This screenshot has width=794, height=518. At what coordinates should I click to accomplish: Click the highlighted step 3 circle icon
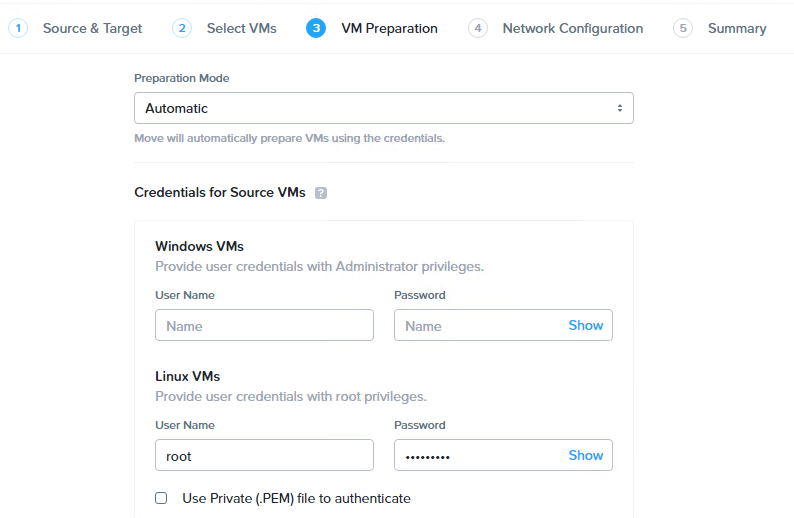click(316, 28)
